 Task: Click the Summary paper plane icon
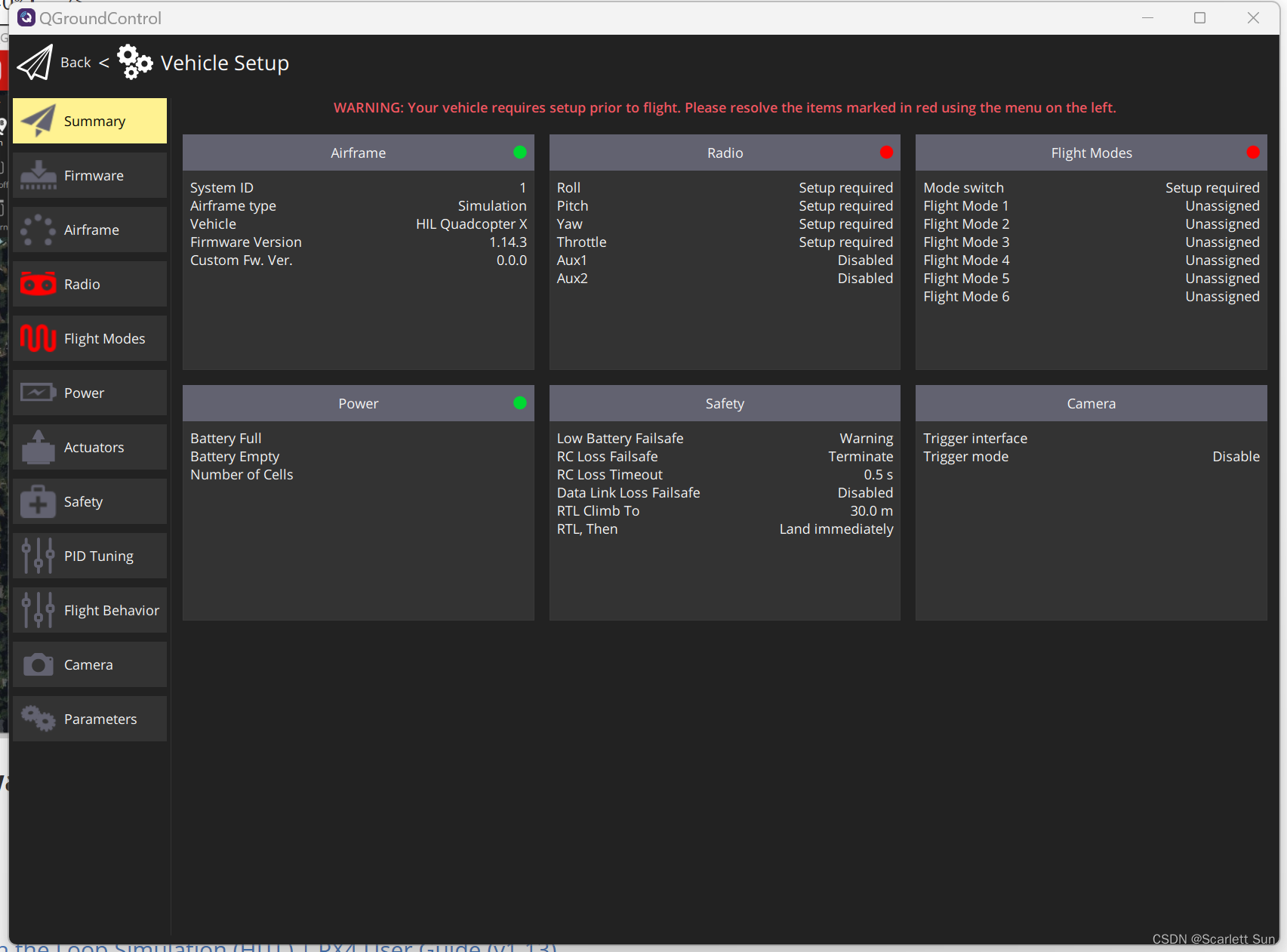pos(38,121)
